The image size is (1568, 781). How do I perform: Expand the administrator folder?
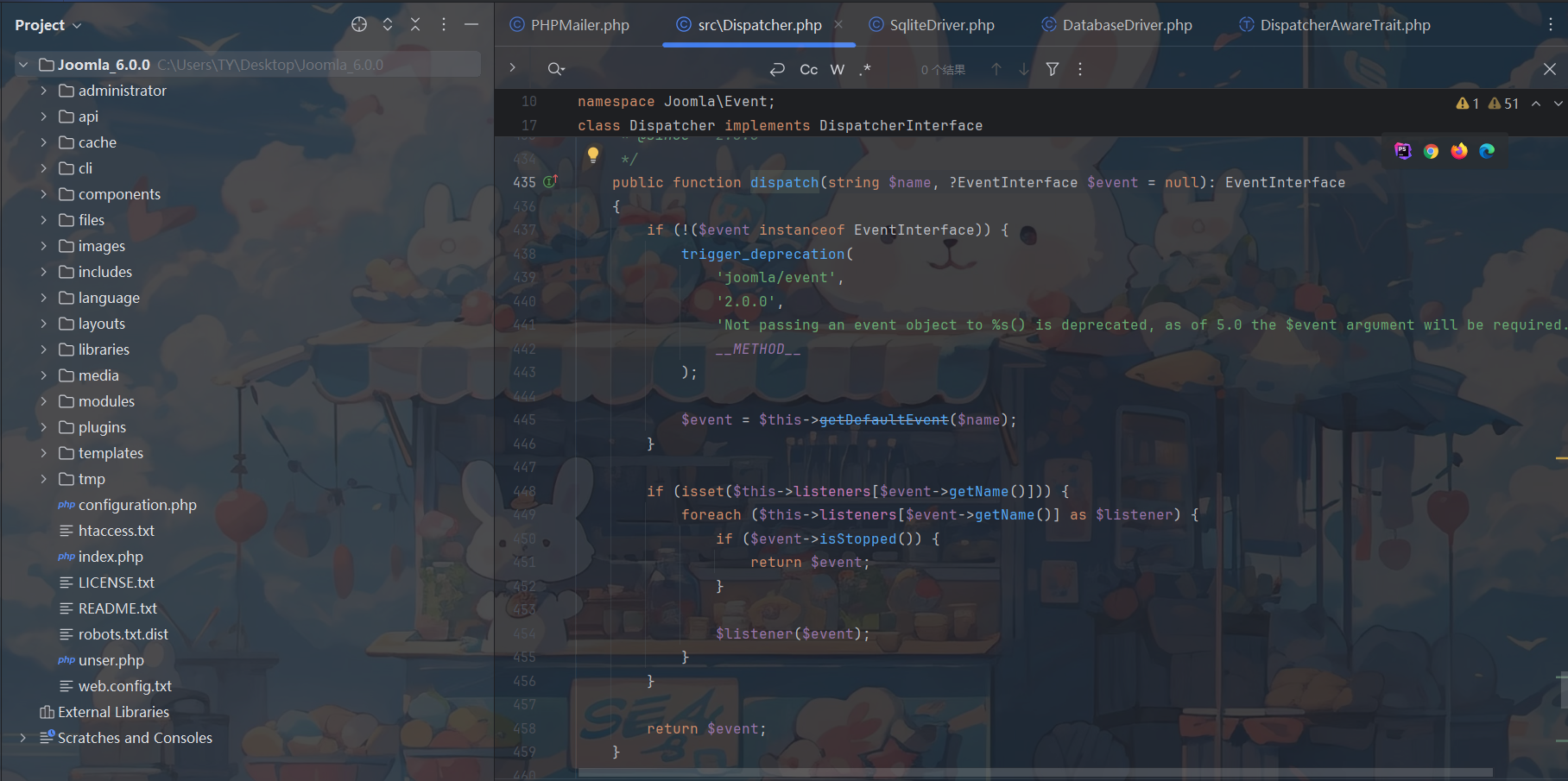[x=44, y=91]
